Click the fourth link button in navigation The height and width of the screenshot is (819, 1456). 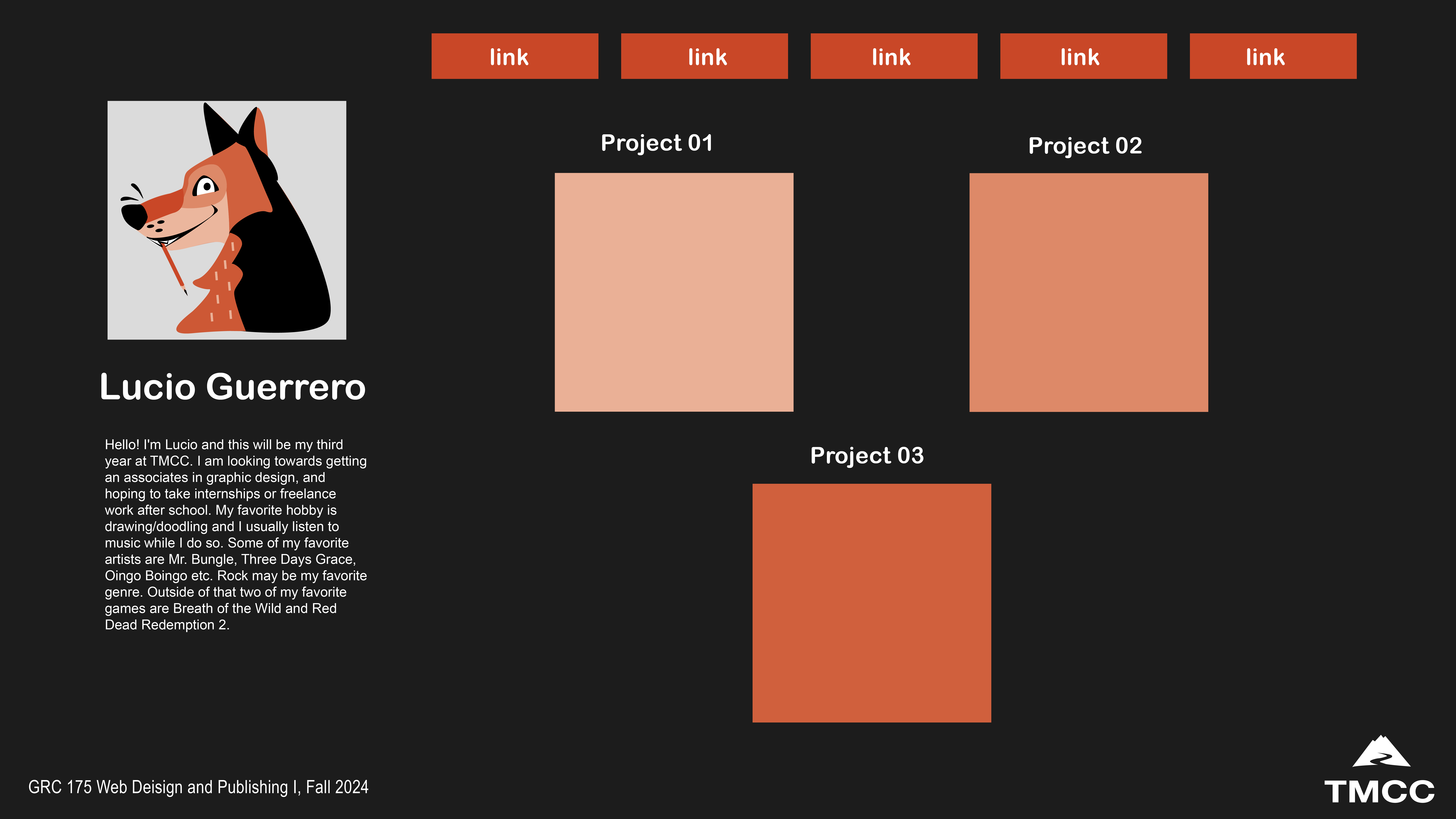[x=1083, y=56]
